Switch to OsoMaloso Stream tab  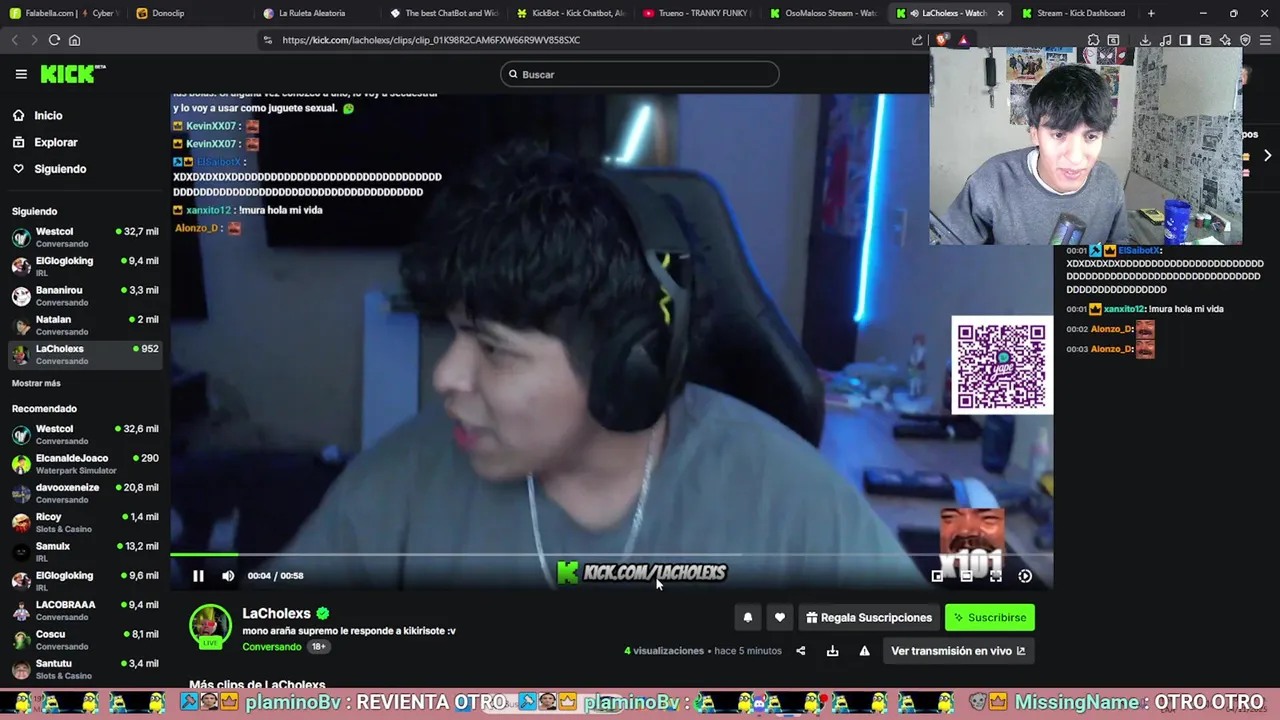coord(824,13)
